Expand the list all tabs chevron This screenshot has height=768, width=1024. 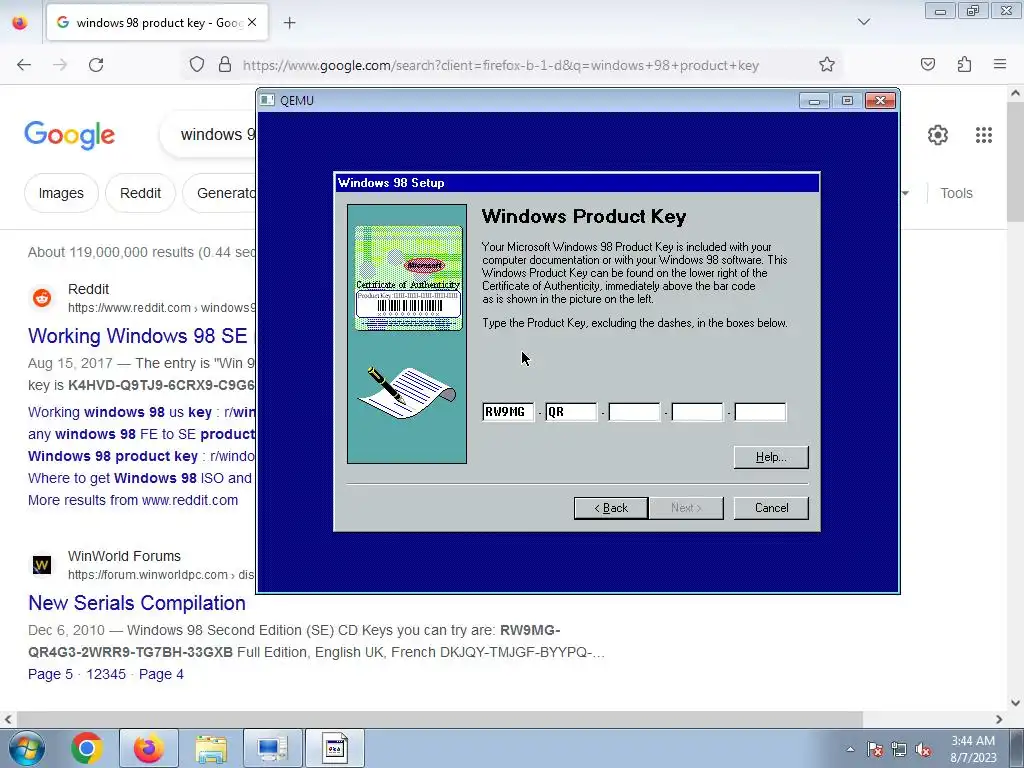(863, 22)
